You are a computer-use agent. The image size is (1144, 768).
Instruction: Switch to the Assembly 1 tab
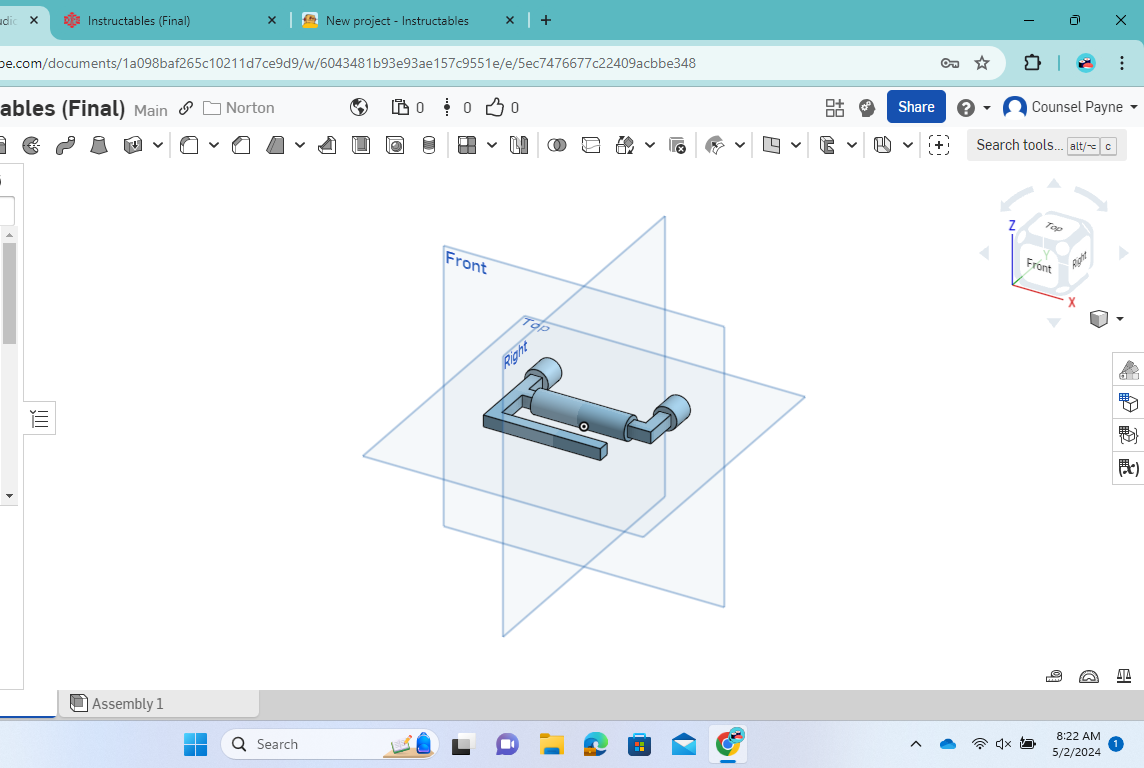pos(158,703)
